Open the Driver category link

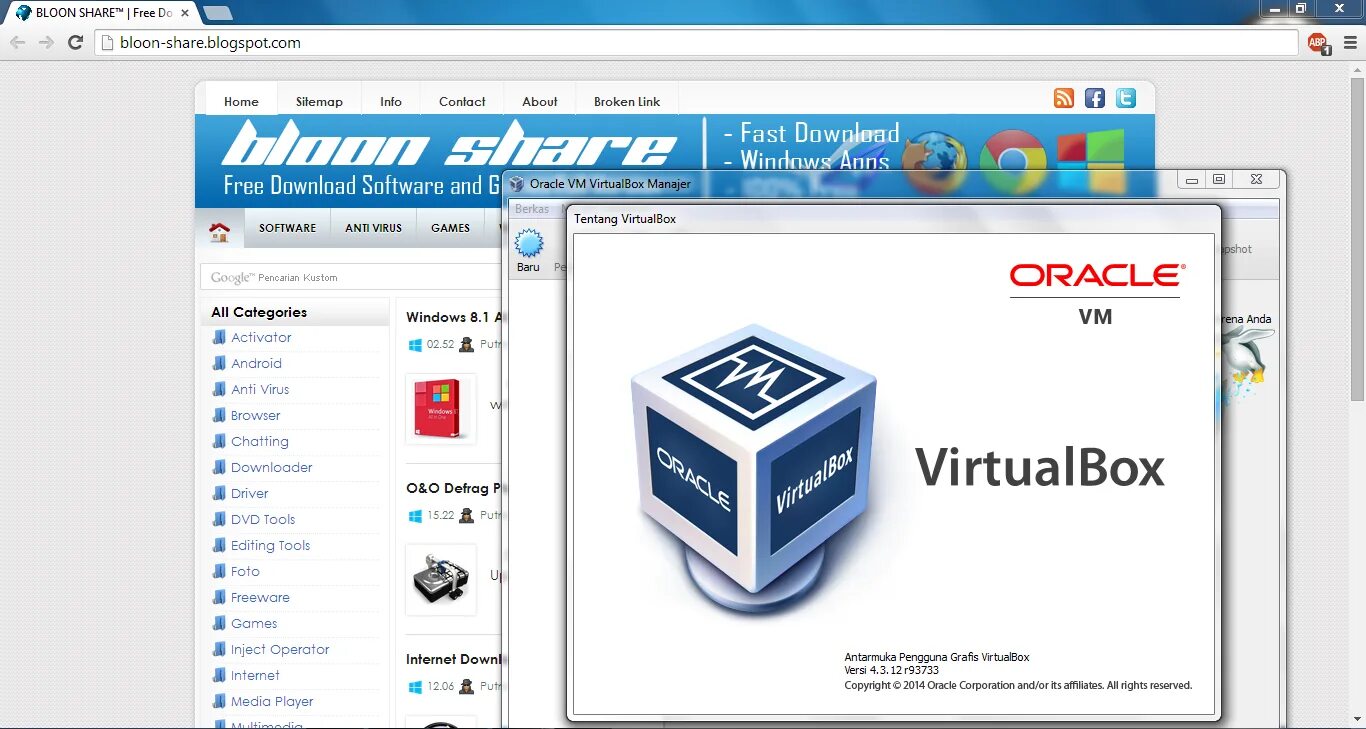[249, 493]
